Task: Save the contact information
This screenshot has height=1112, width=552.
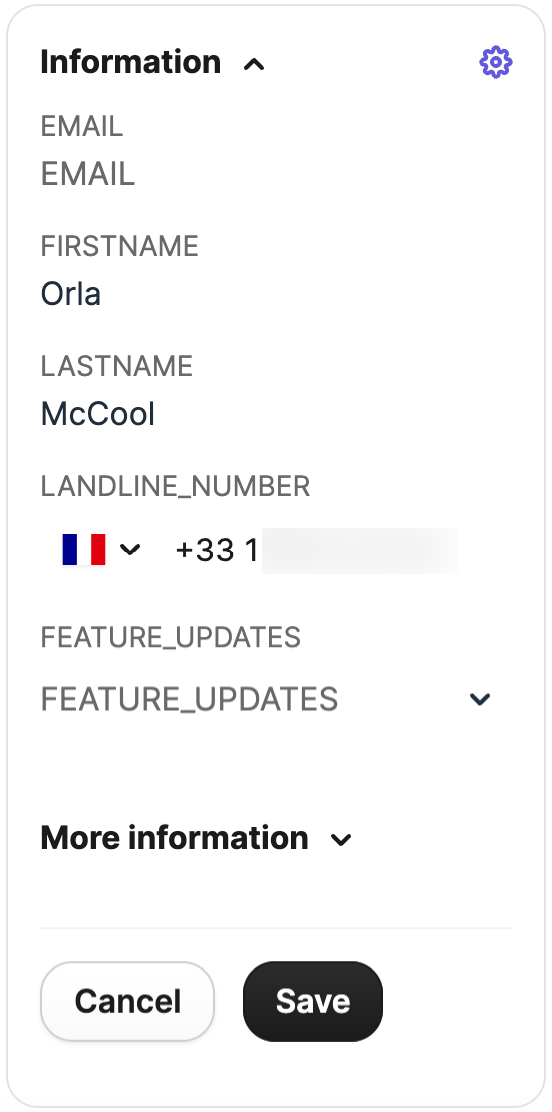Action: [x=313, y=1001]
